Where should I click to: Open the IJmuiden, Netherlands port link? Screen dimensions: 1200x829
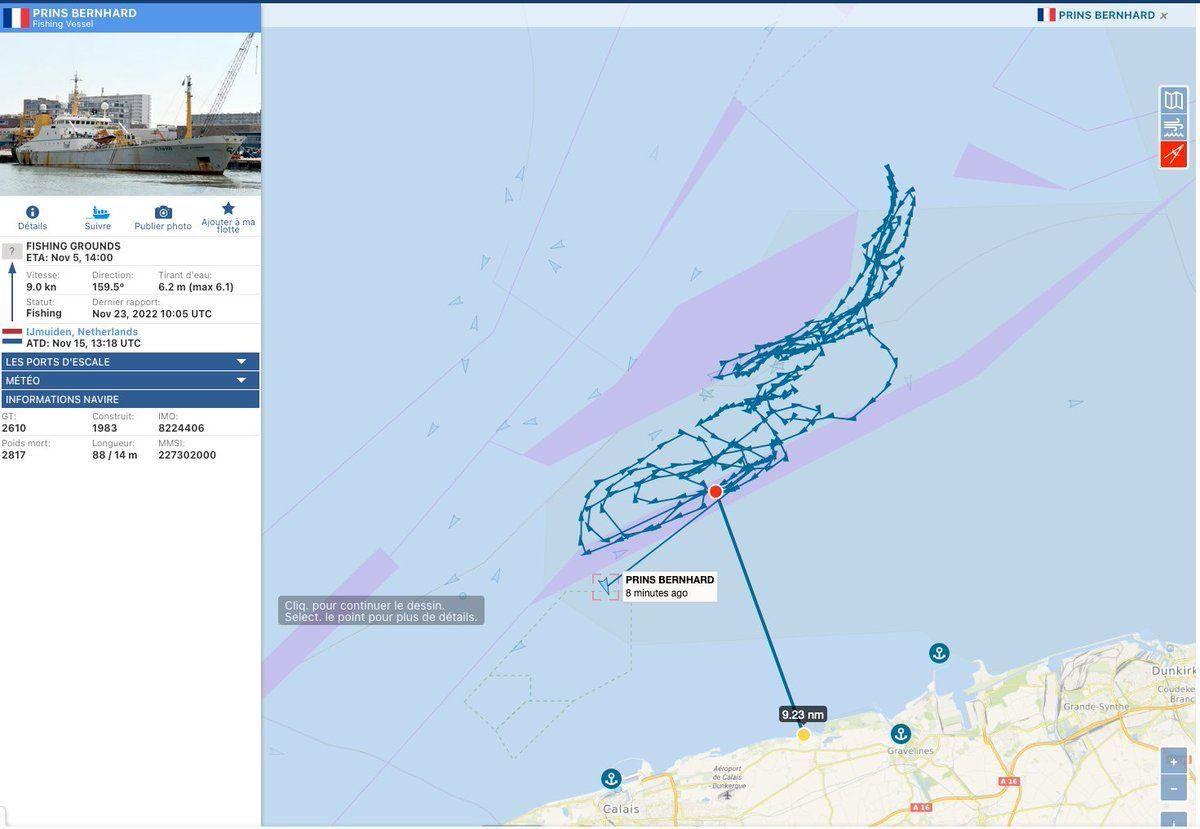pyautogui.click(x=82, y=332)
